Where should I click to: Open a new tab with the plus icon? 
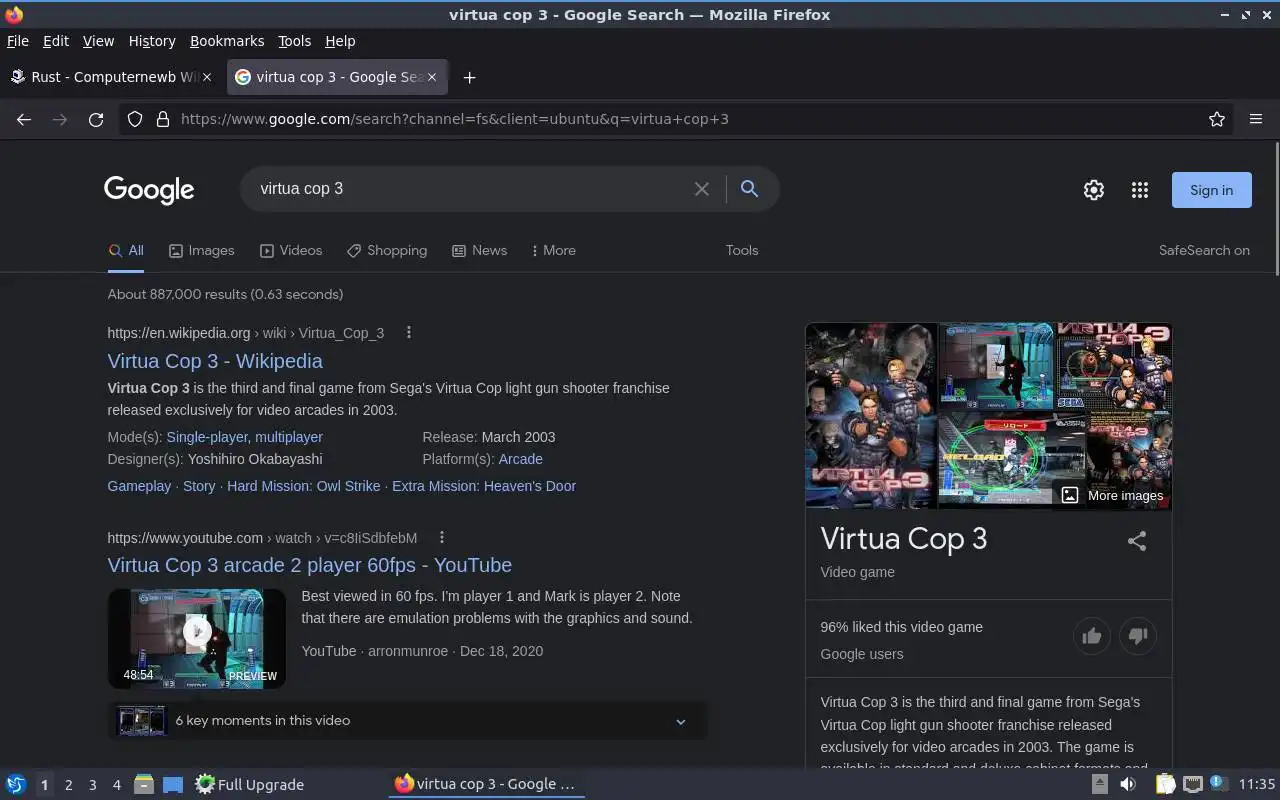pos(469,77)
